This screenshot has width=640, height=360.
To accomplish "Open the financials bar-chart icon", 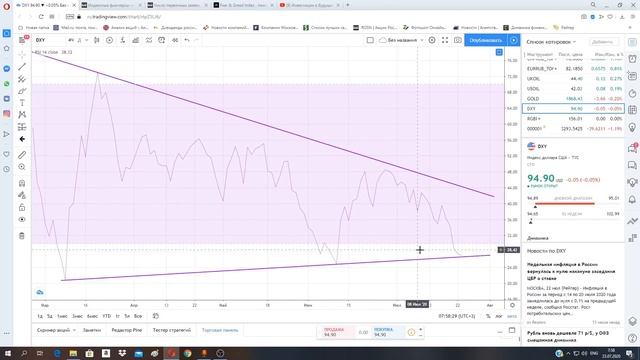I will pyautogui.click(x=136, y=40).
